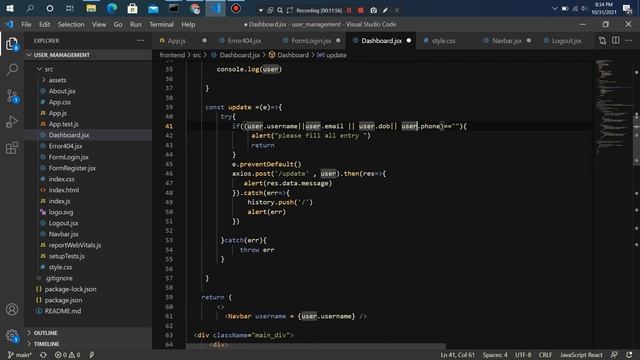Image resolution: width=640 pixels, height=360 pixels.
Task: Open About.jsx in explorer
Action: coord(62,91)
